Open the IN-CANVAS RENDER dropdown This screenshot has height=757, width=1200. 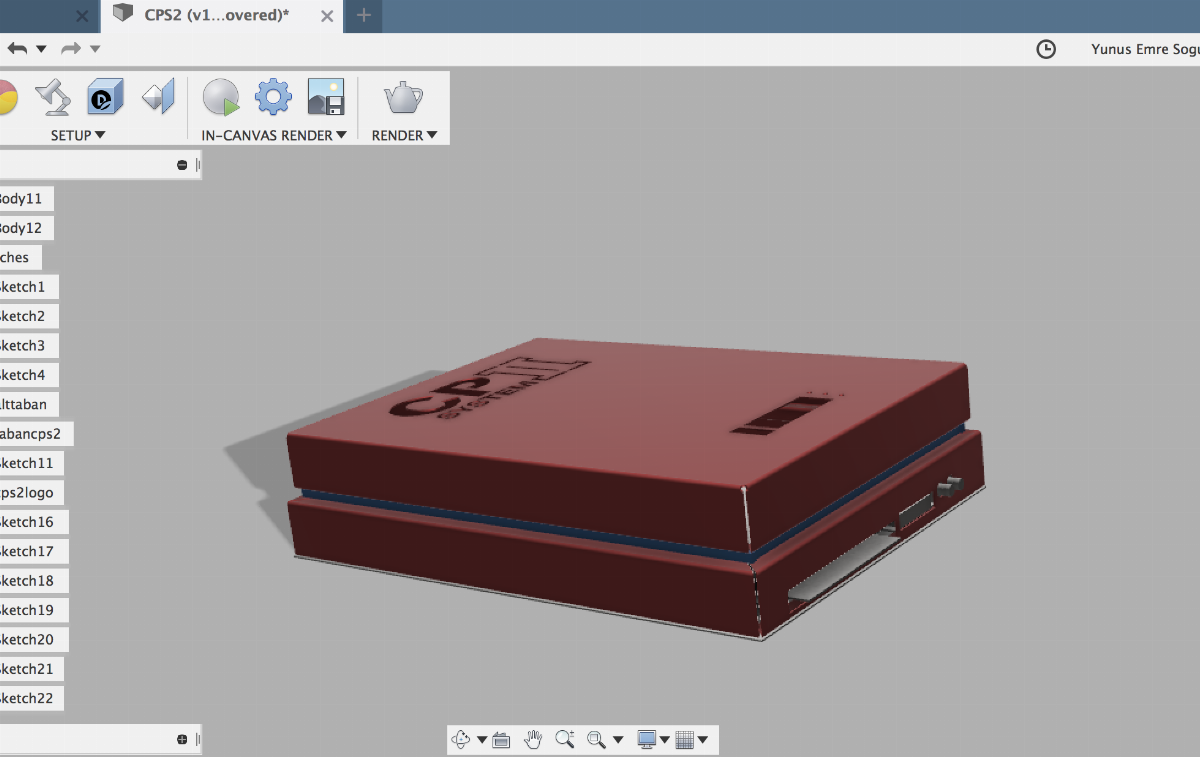[274, 135]
